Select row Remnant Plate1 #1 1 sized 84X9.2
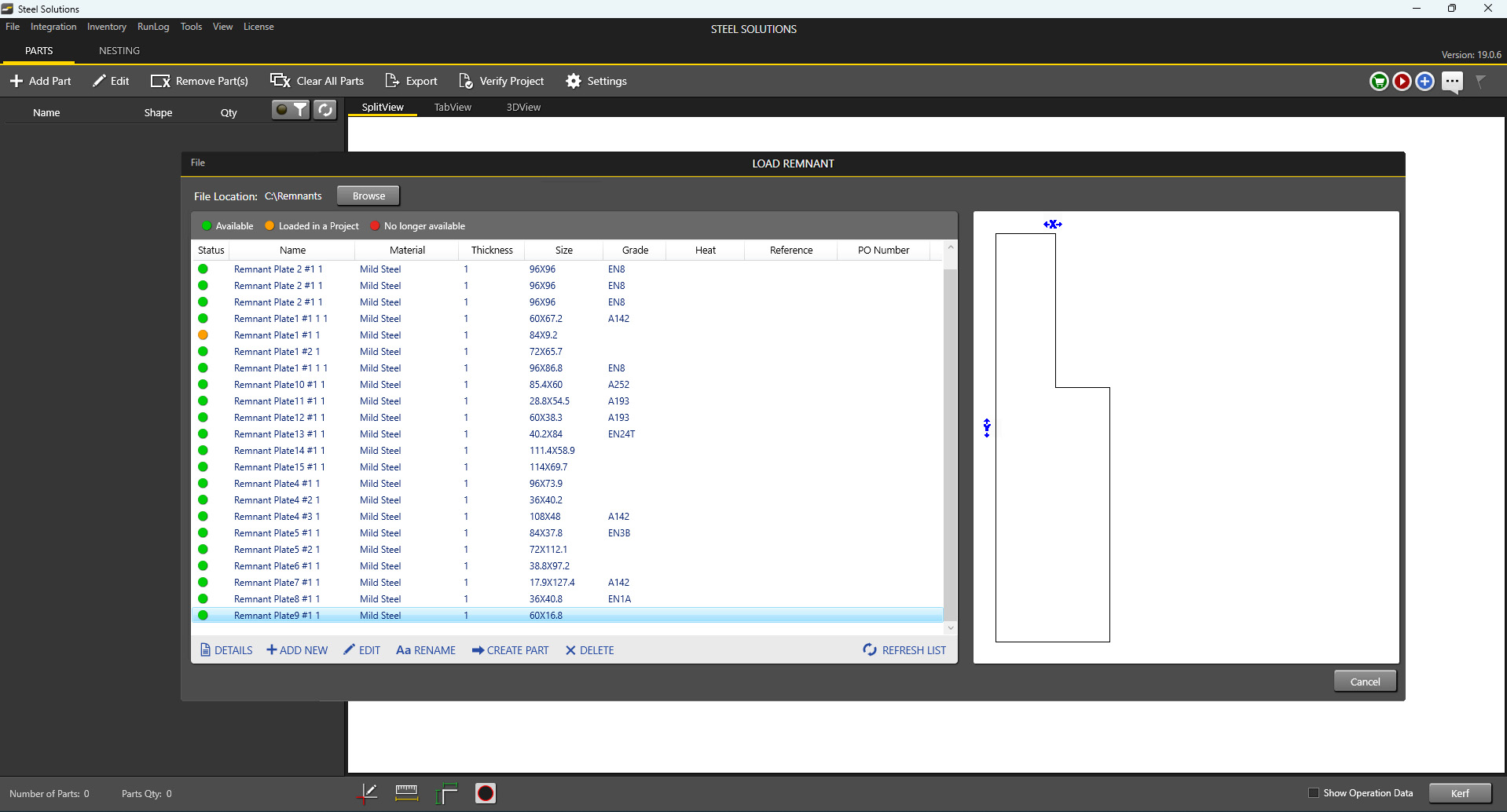Image resolution: width=1507 pixels, height=812 pixels. click(567, 335)
